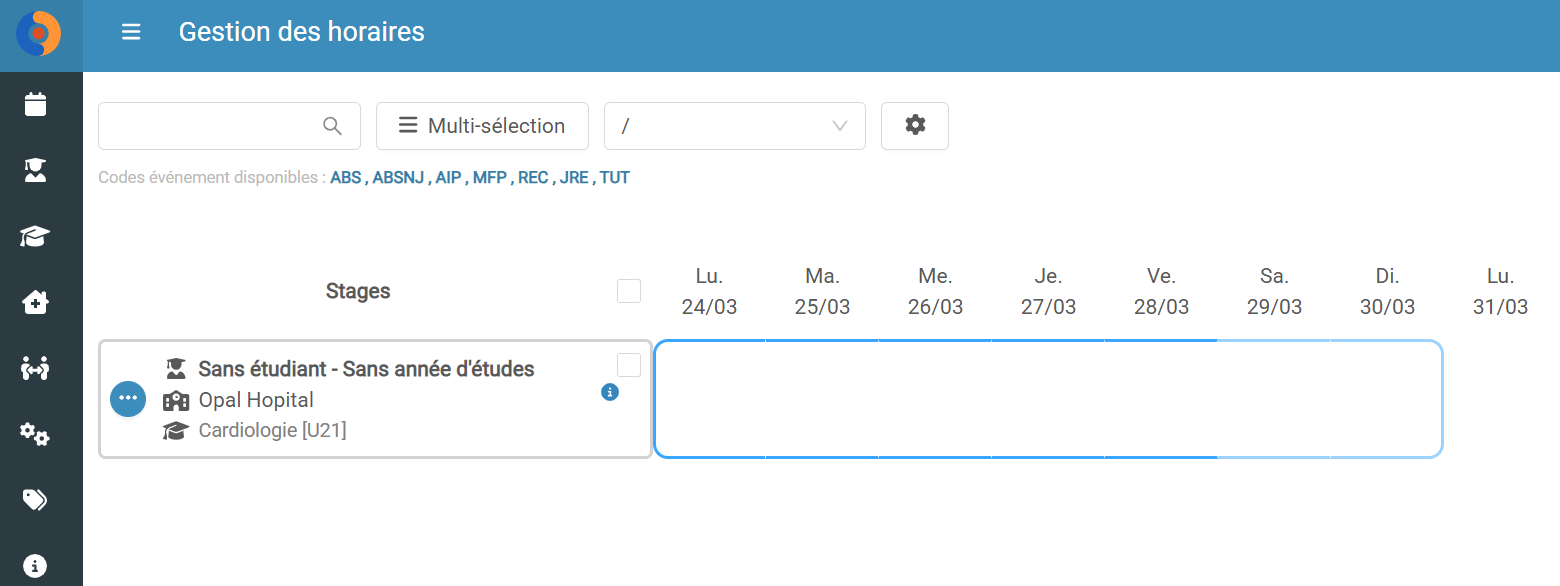Click the Me. 26/03 schedule cell

935,399
